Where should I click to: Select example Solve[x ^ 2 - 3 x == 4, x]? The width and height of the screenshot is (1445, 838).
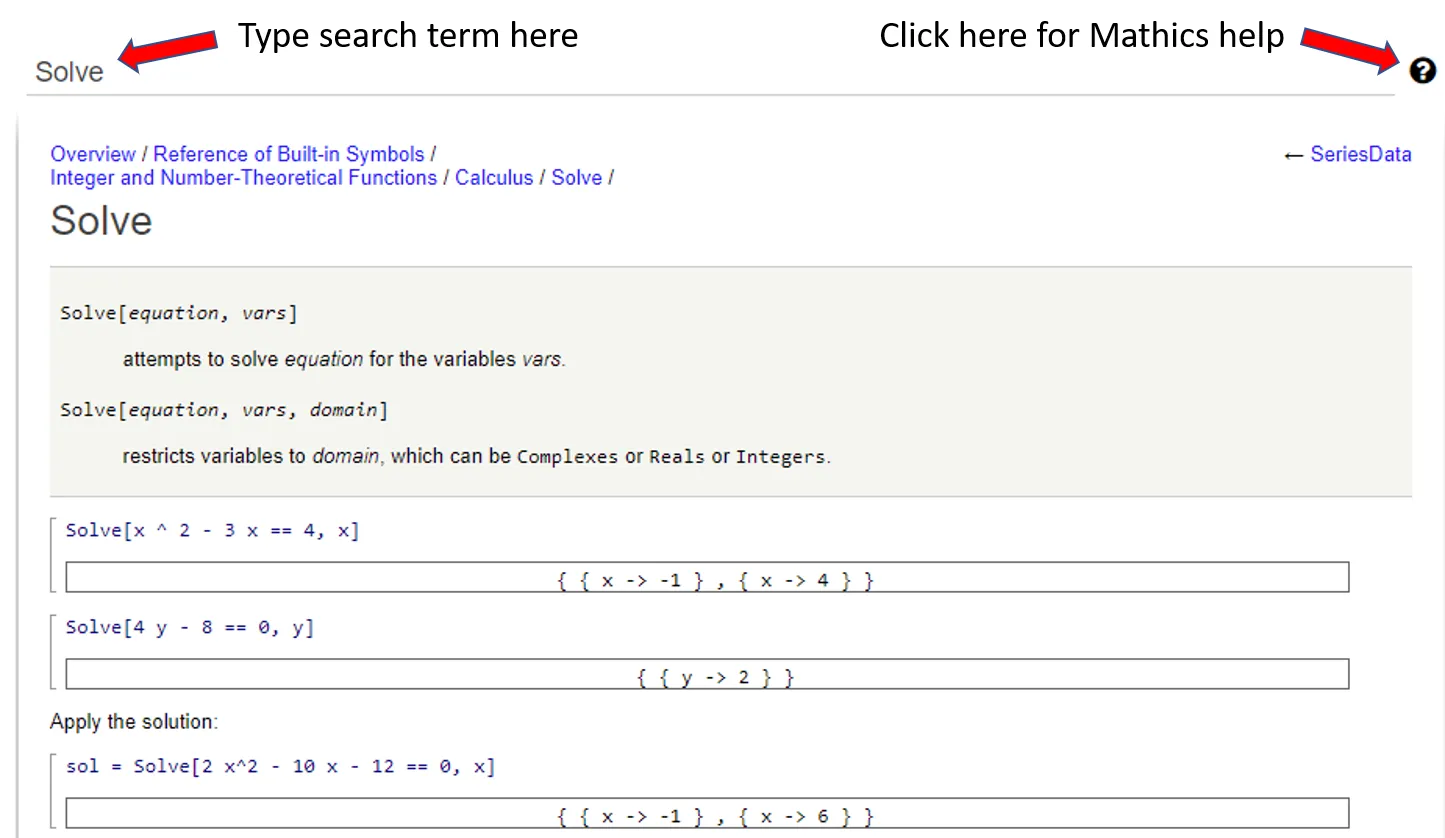point(212,531)
